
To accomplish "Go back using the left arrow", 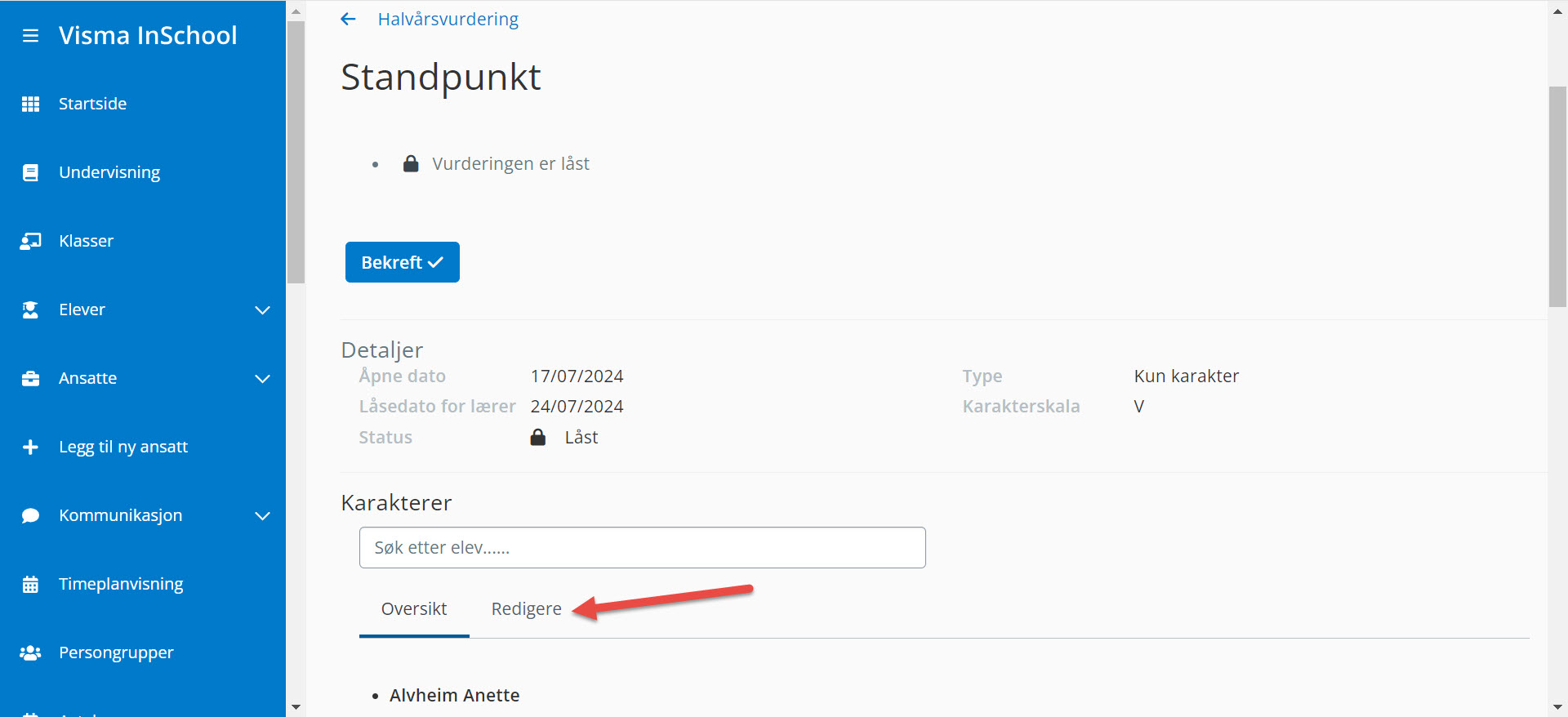I will (349, 19).
